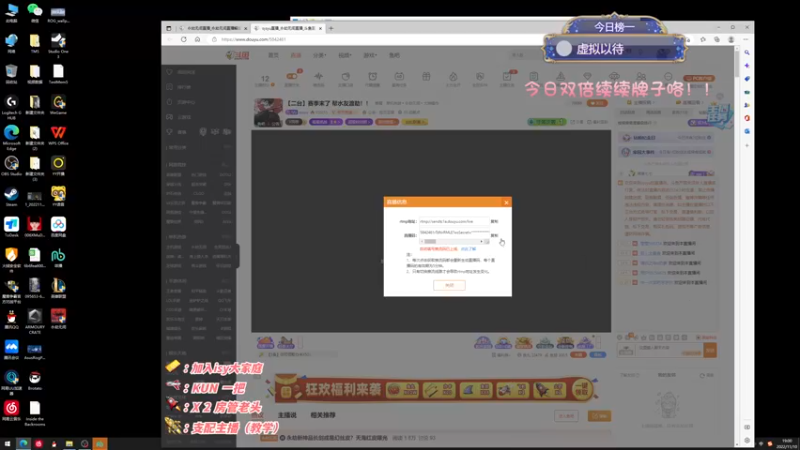Click the alarm clock icon in toolbar
The height and width of the screenshot is (450, 800).
coord(372,77)
